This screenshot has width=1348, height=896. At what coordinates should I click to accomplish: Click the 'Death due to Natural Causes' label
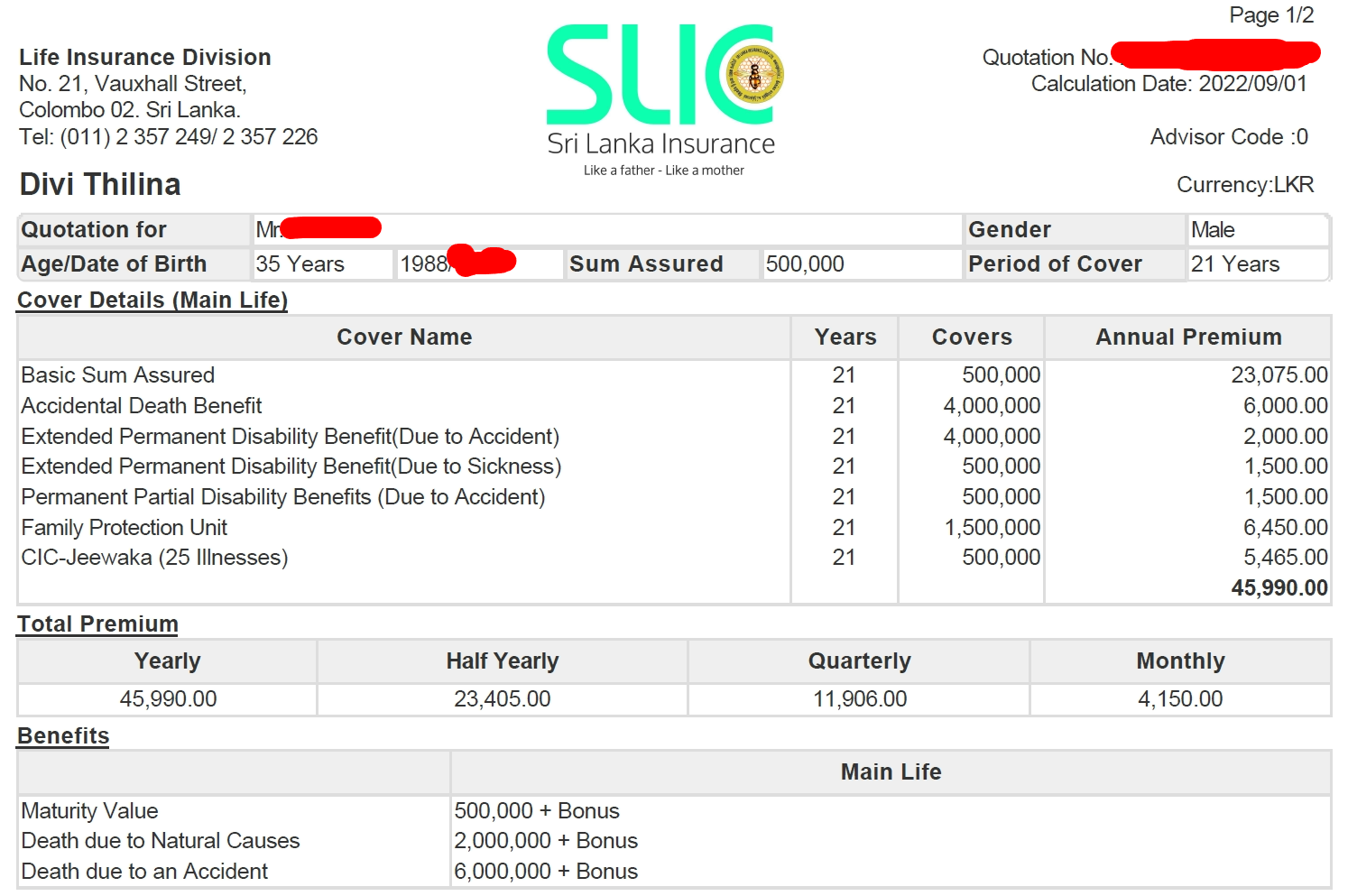click(x=161, y=841)
